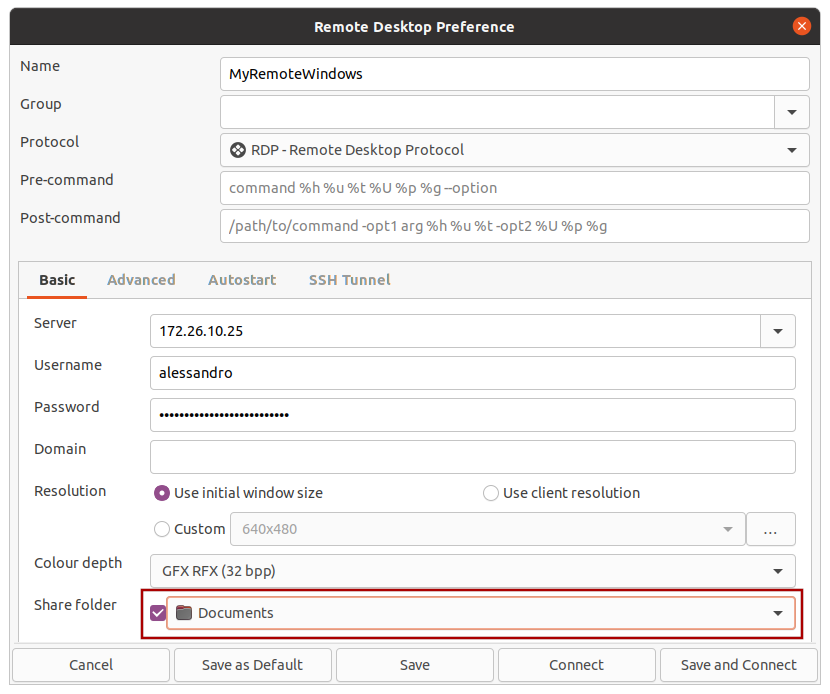Focus the Pre-command input field

point(514,188)
